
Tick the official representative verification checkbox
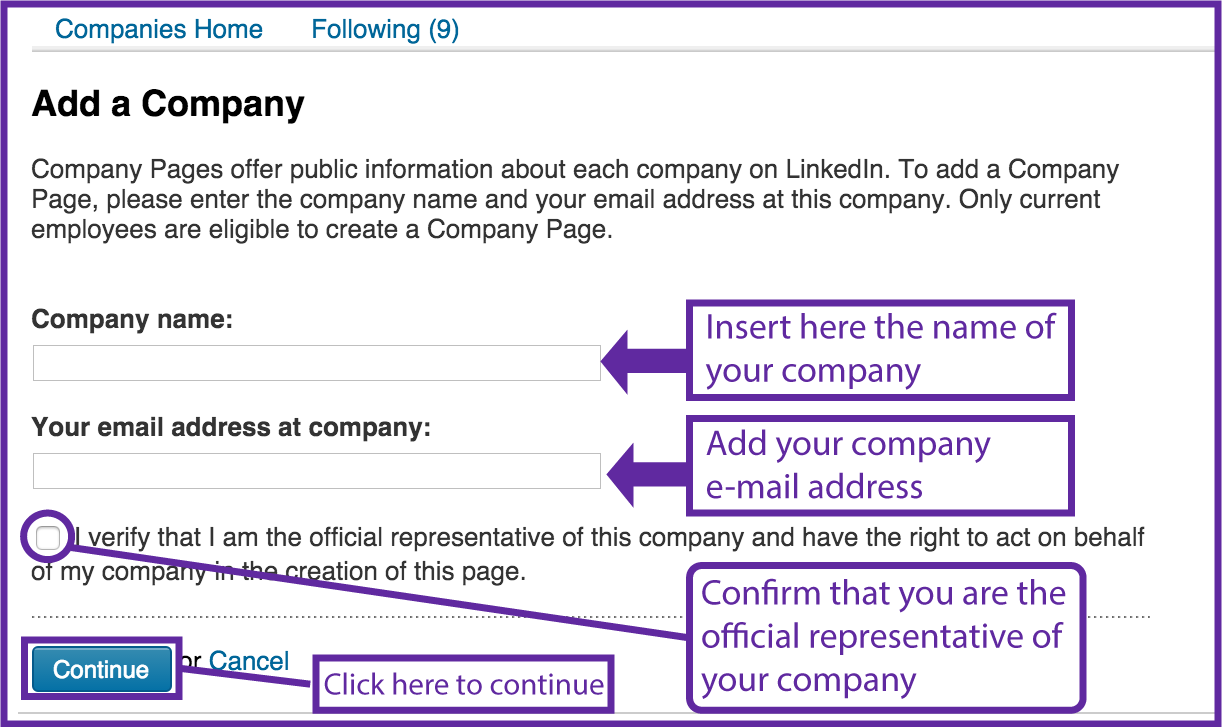(48, 540)
